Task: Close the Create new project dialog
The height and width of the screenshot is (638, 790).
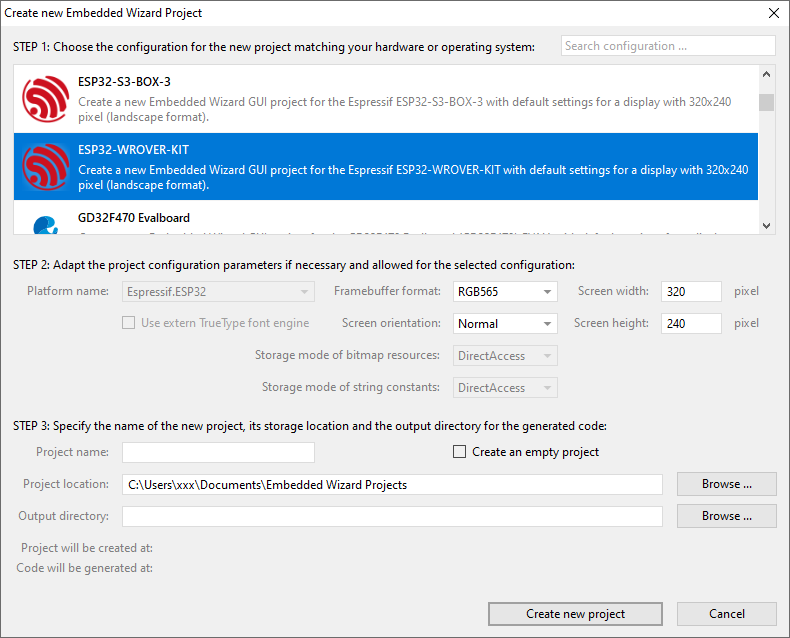Action: click(773, 13)
